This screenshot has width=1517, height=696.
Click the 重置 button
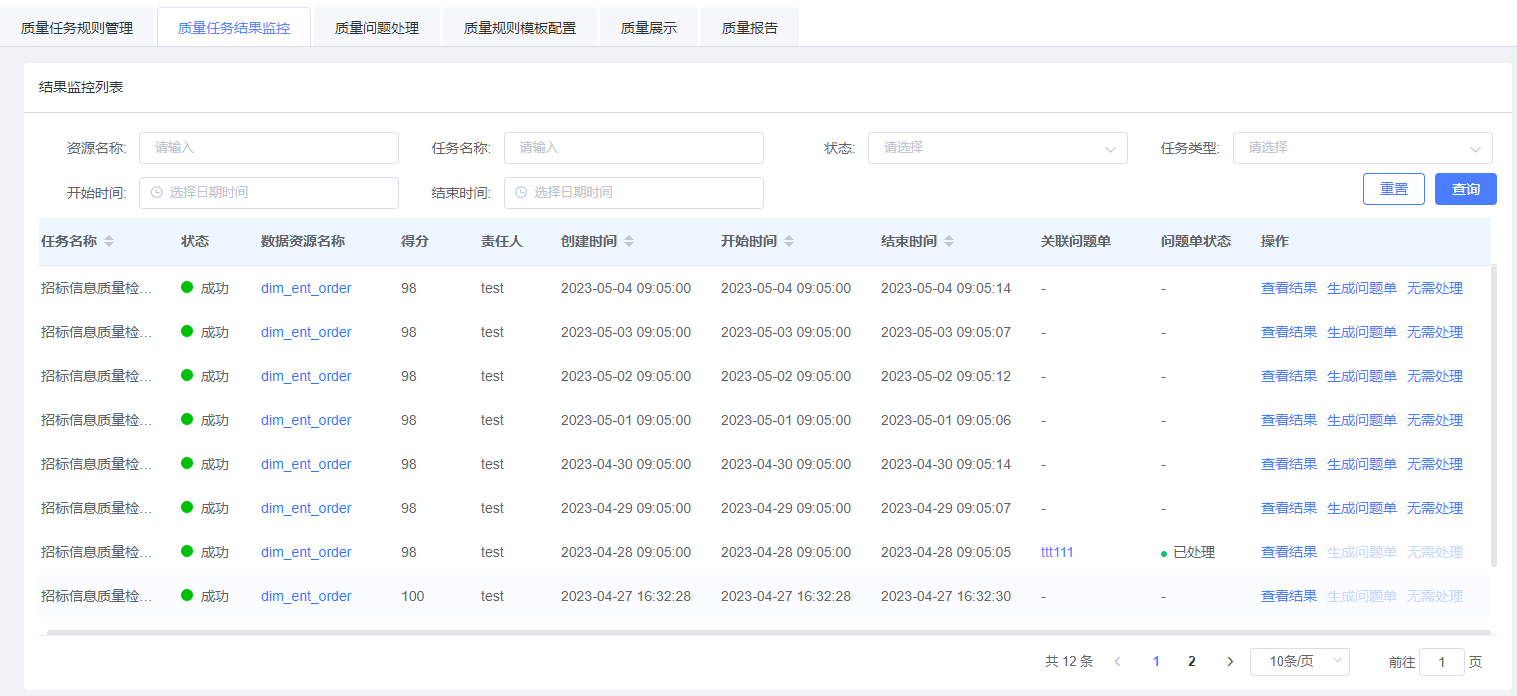coord(1394,189)
